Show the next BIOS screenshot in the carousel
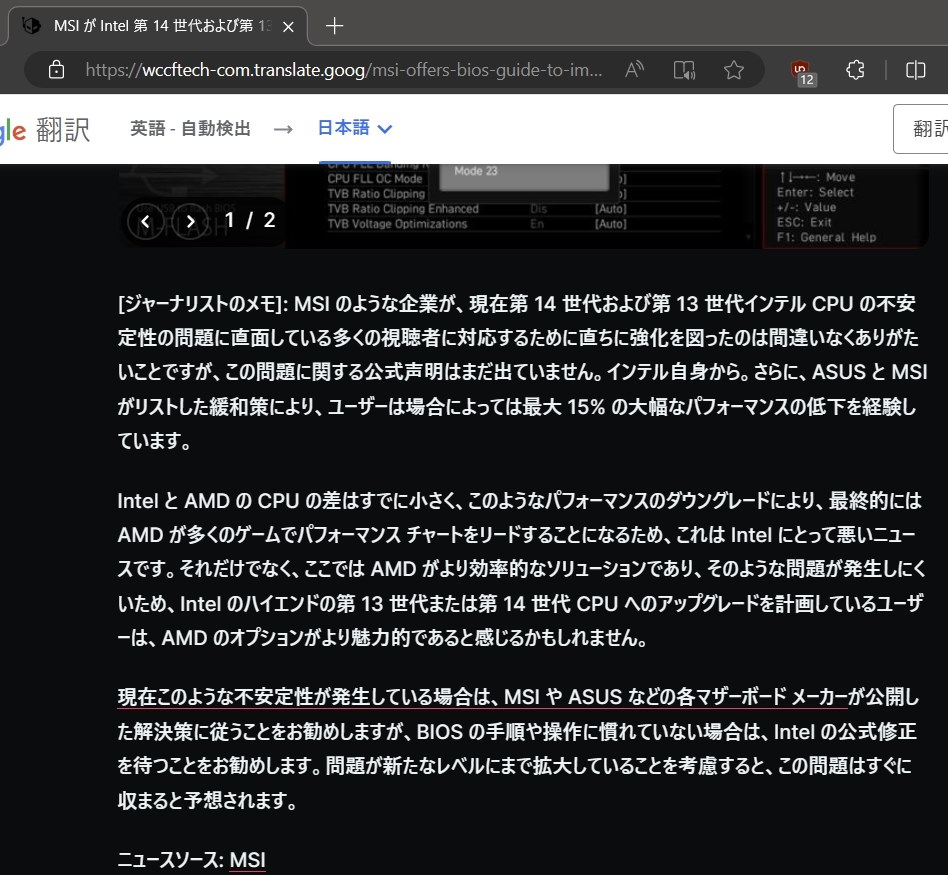The width and height of the screenshot is (948, 875). 190,221
